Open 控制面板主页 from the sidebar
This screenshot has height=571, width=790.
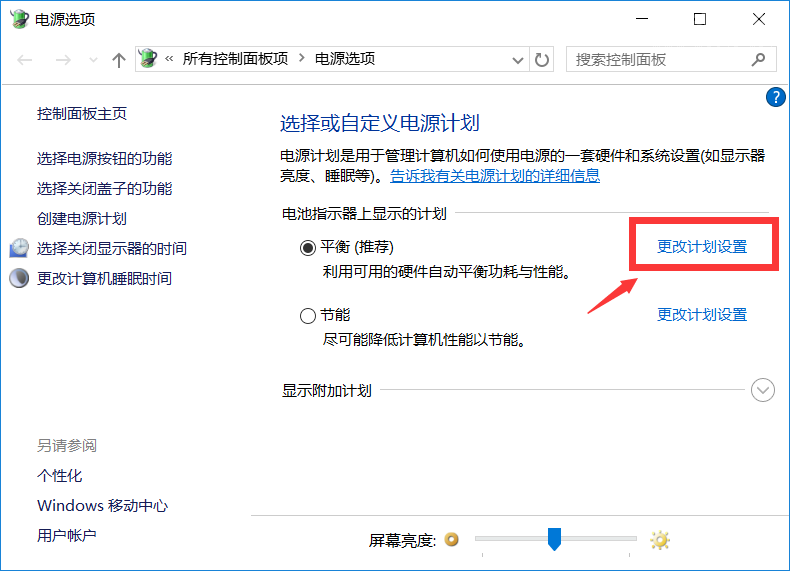(x=82, y=114)
